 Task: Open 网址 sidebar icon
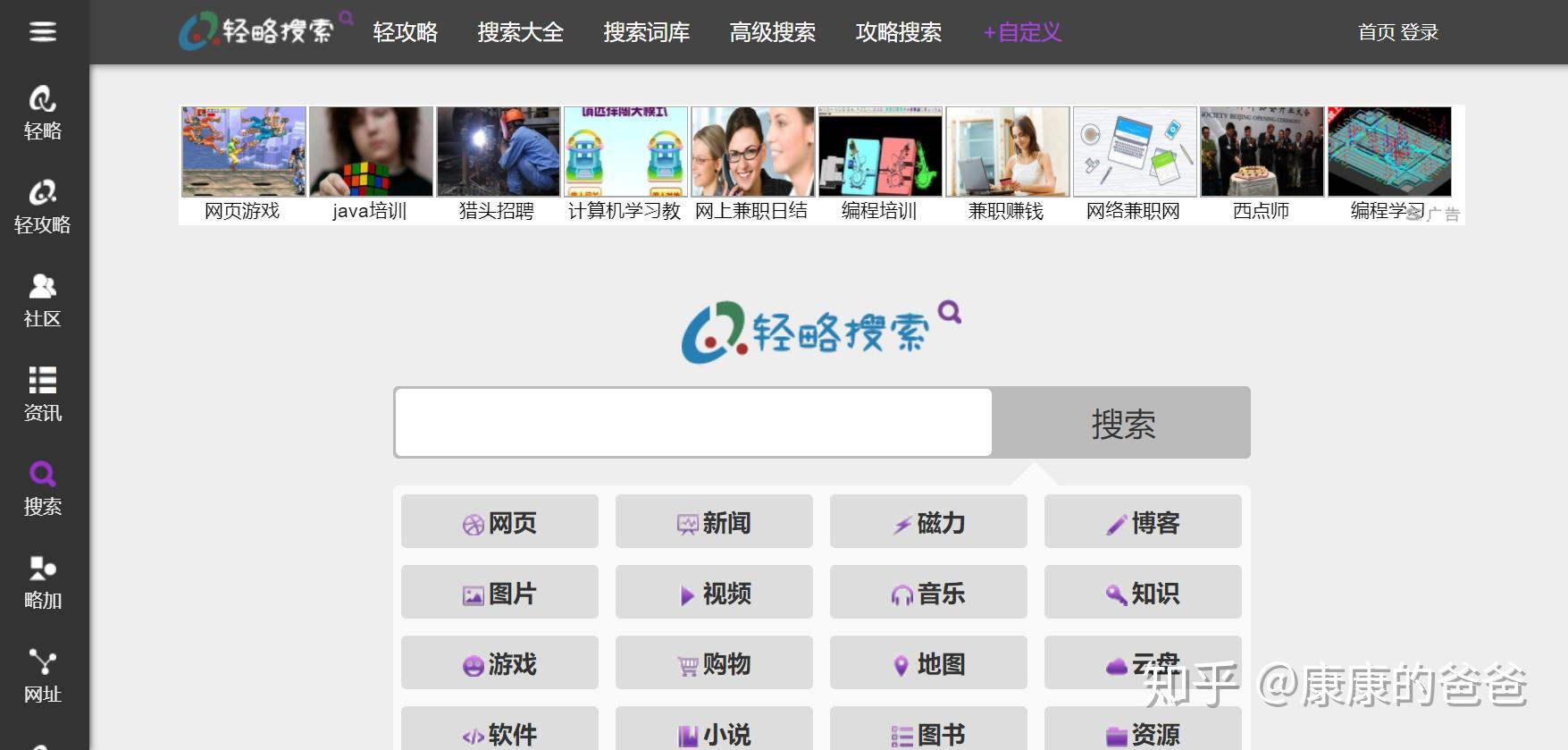[43, 677]
